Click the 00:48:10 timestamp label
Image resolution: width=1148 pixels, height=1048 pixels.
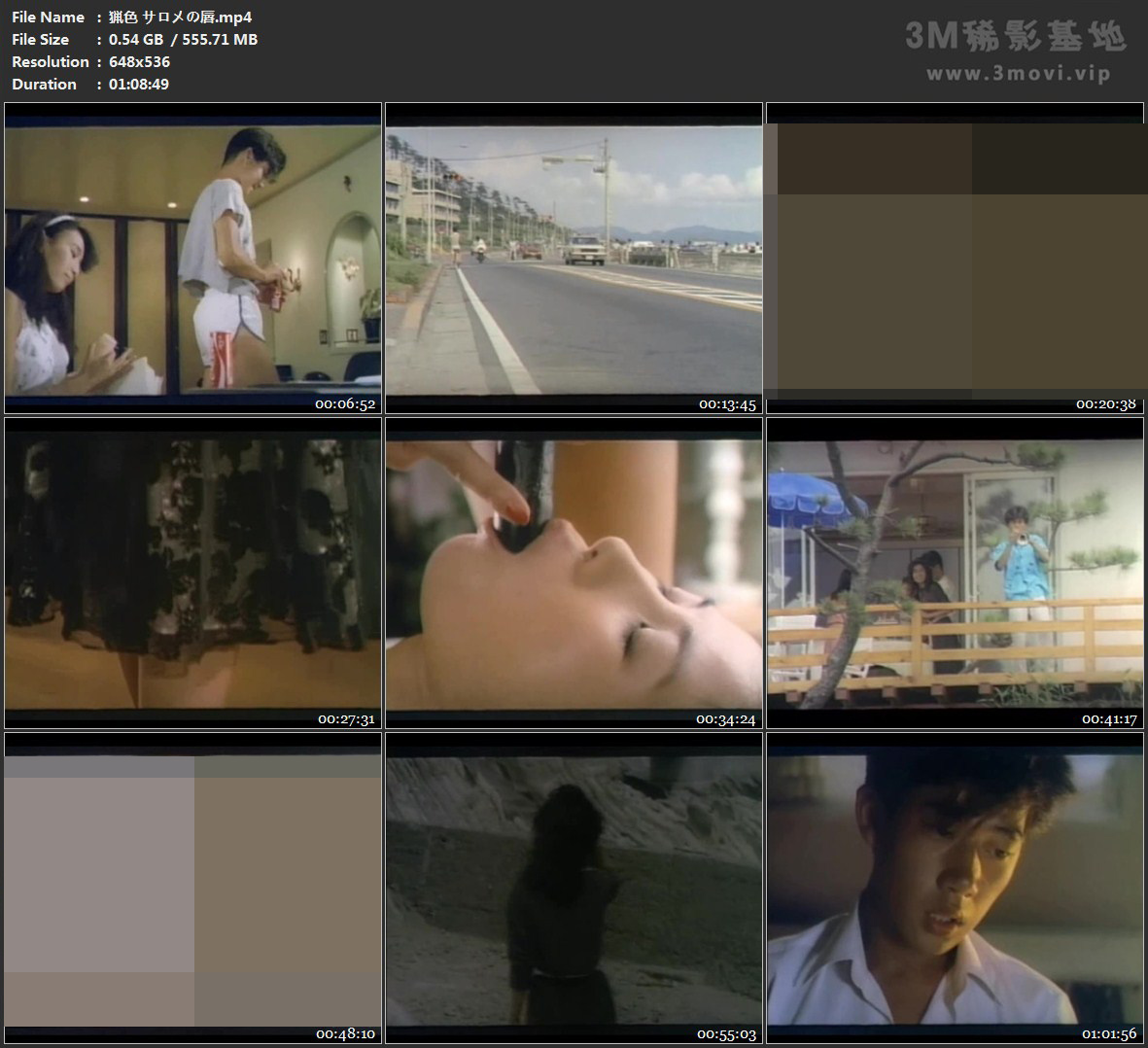346,1034
